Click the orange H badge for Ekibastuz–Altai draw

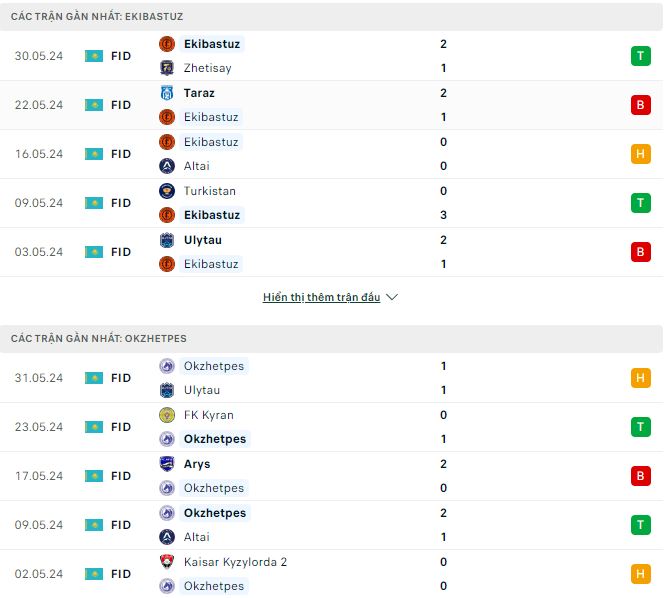pos(640,154)
